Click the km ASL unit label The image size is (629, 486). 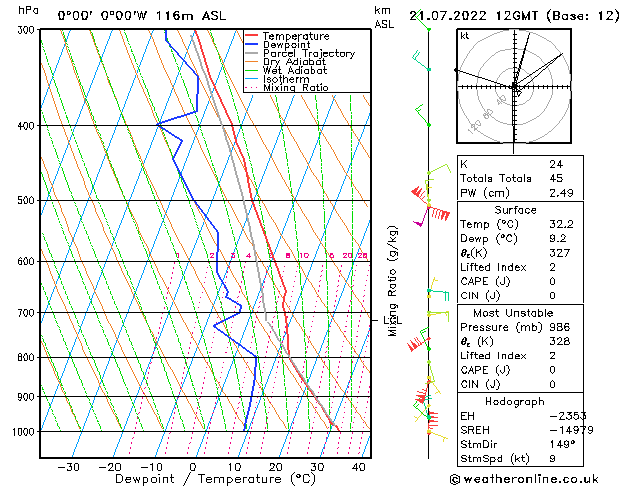(x=384, y=17)
